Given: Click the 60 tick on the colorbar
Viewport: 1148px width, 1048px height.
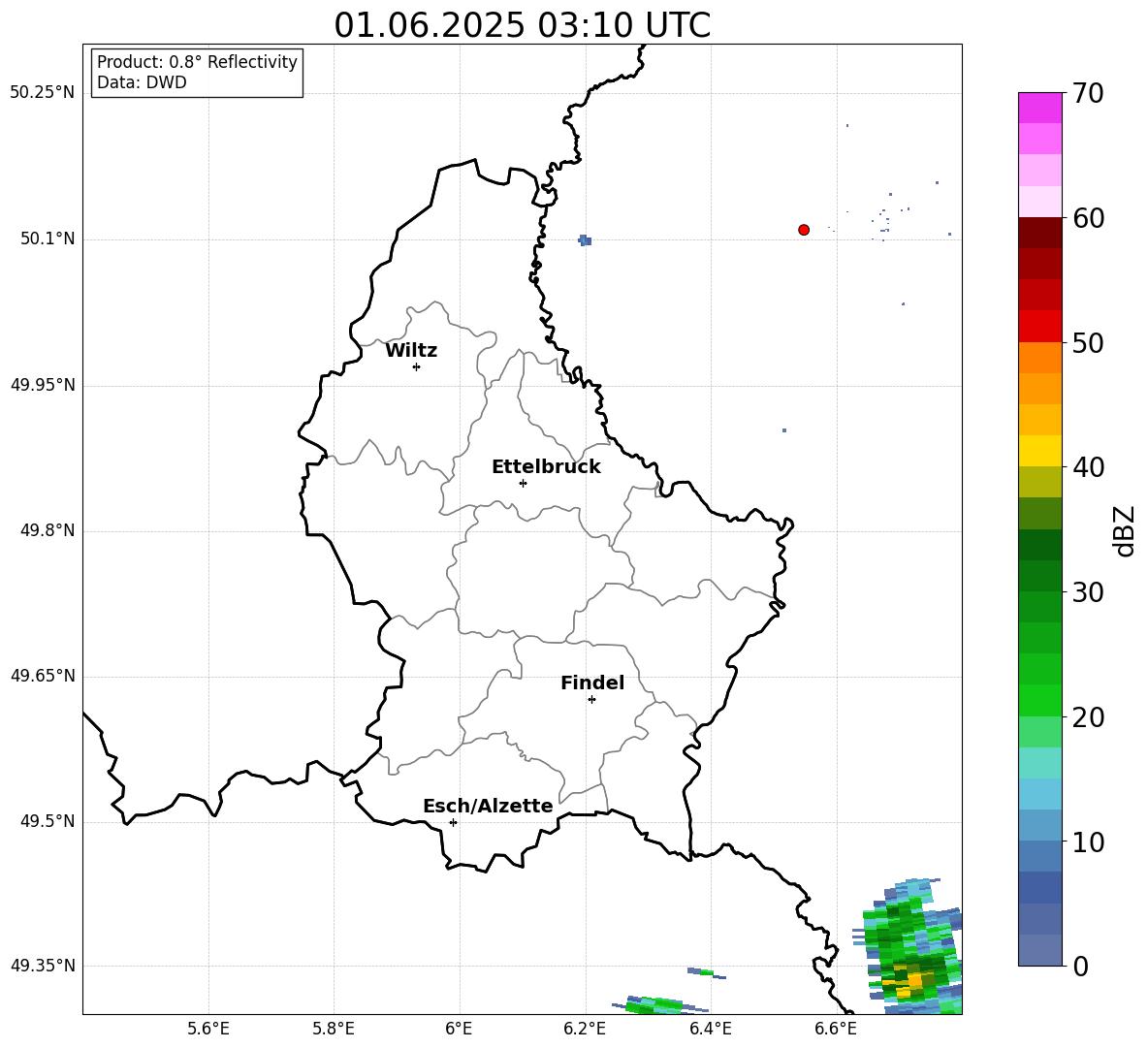Looking at the screenshot, I should [x=1088, y=218].
